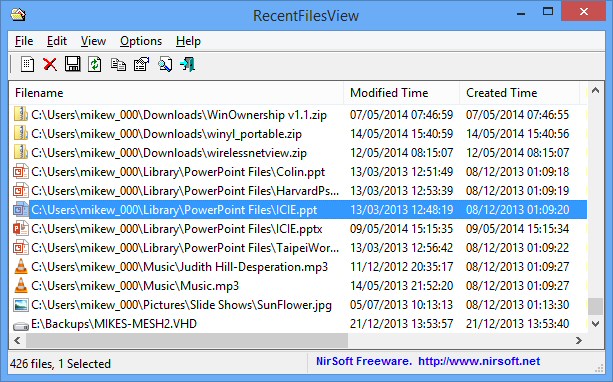The width and height of the screenshot is (613, 382).
Task: Select the winyl_portable.zip filename
Action: (x=167, y=134)
